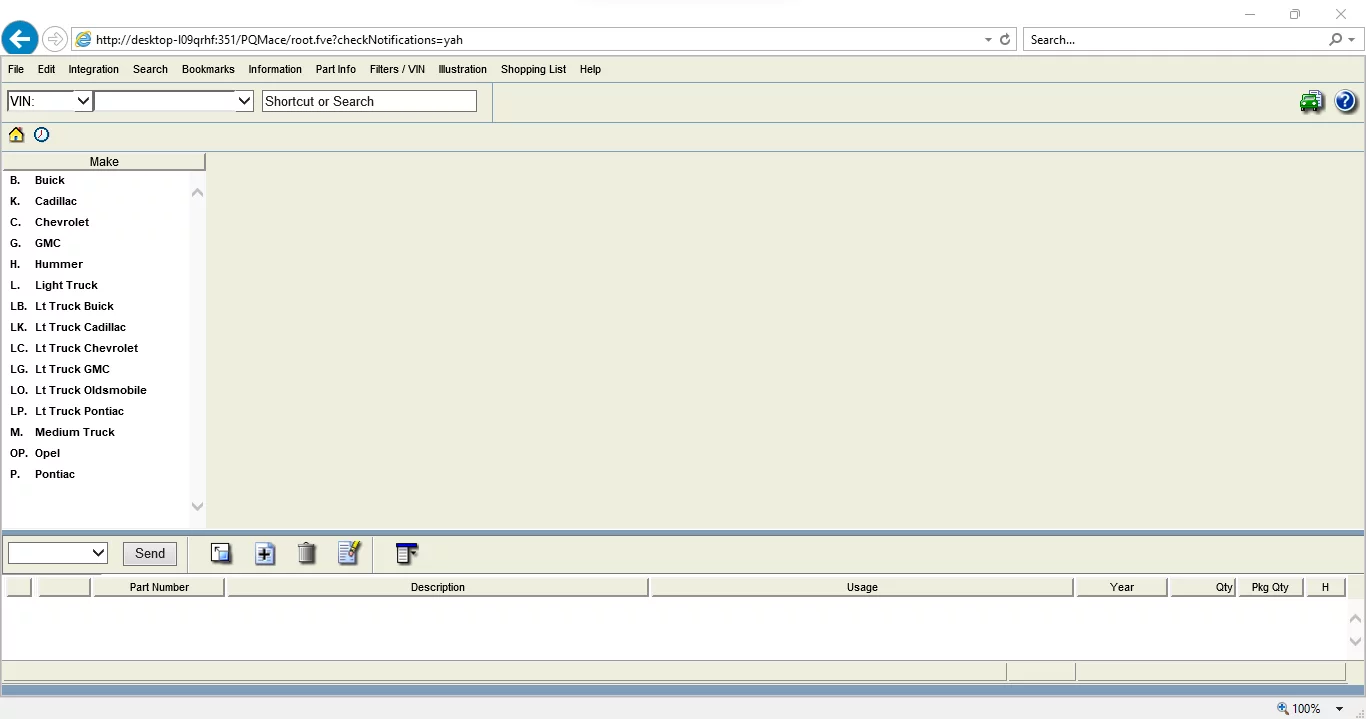Click the green truck icon
1366x719 pixels.
pos(1311,102)
